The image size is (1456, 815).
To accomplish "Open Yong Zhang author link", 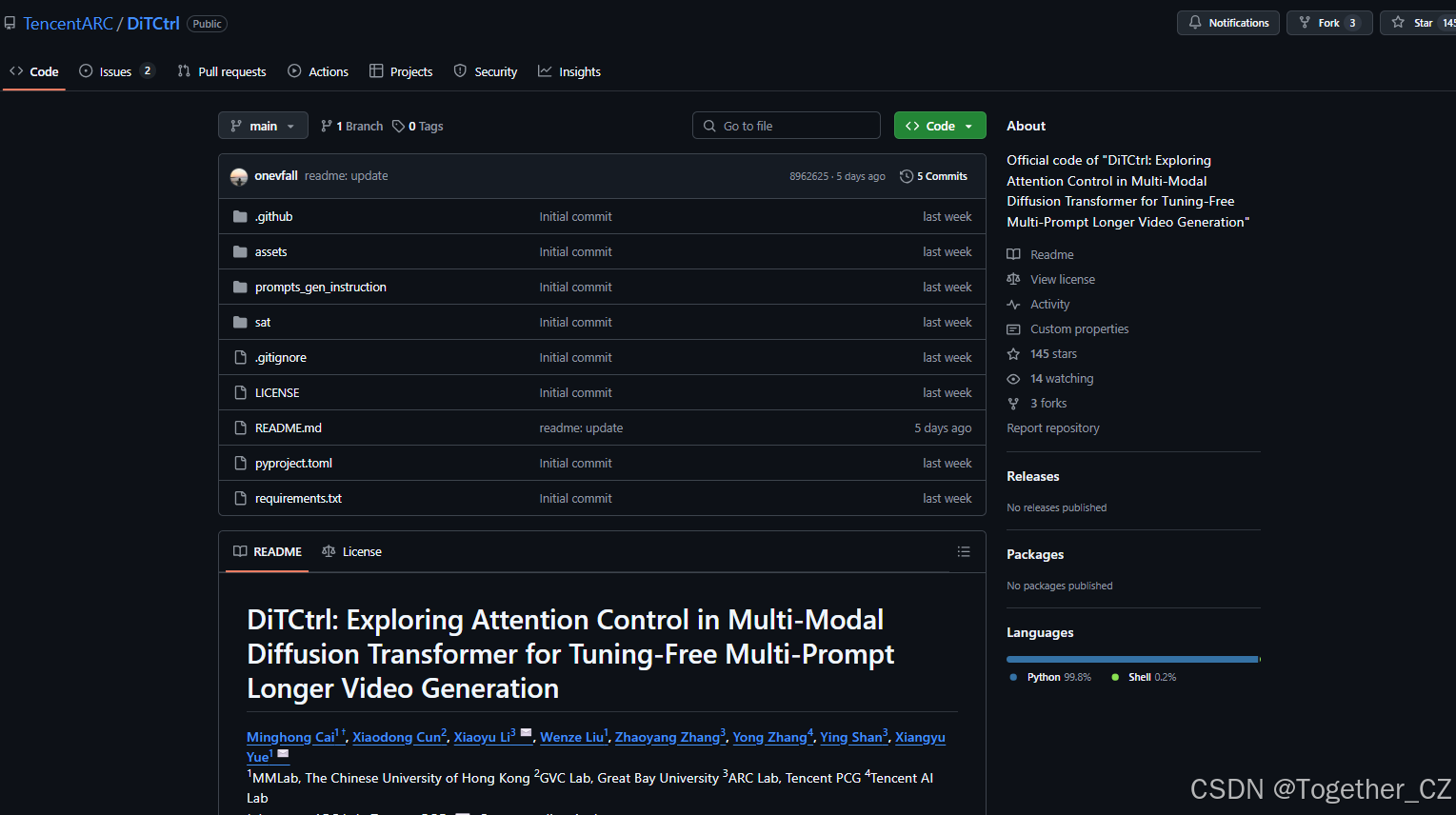I will coord(769,737).
